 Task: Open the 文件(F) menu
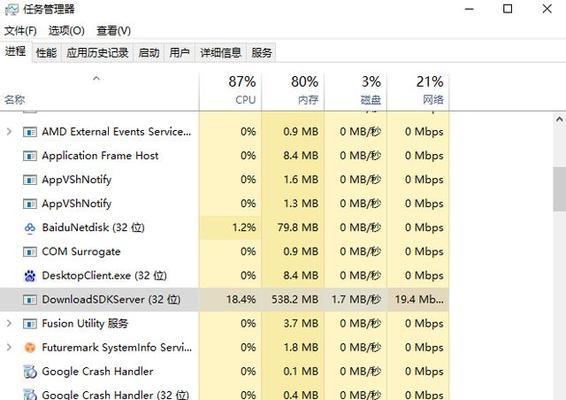[21, 31]
